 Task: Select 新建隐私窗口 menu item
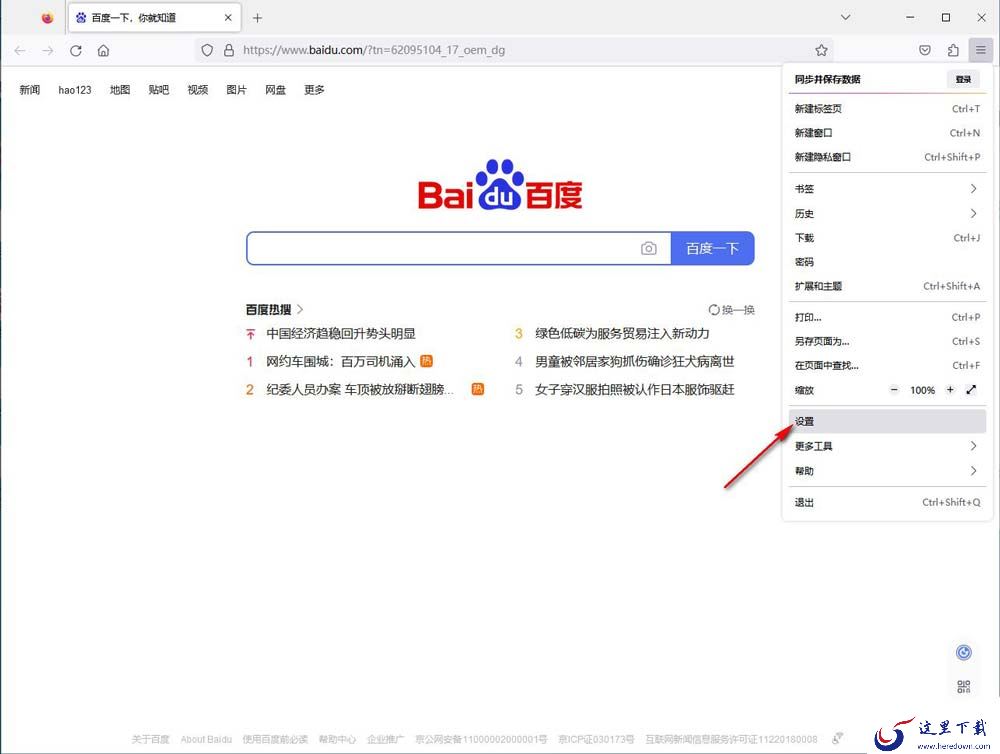tap(887, 157)
